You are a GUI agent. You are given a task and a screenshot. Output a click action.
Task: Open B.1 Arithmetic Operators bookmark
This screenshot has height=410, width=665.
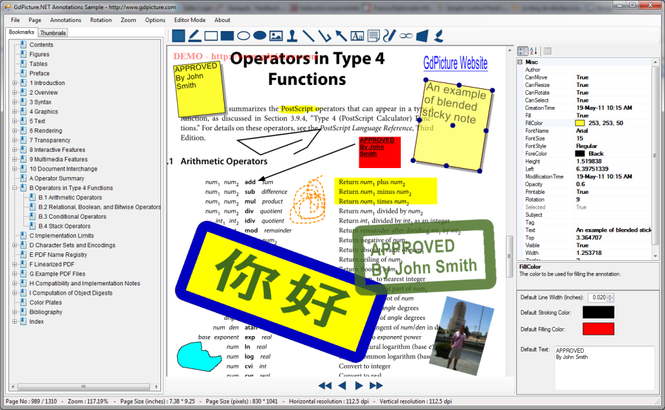pos(70,197)
